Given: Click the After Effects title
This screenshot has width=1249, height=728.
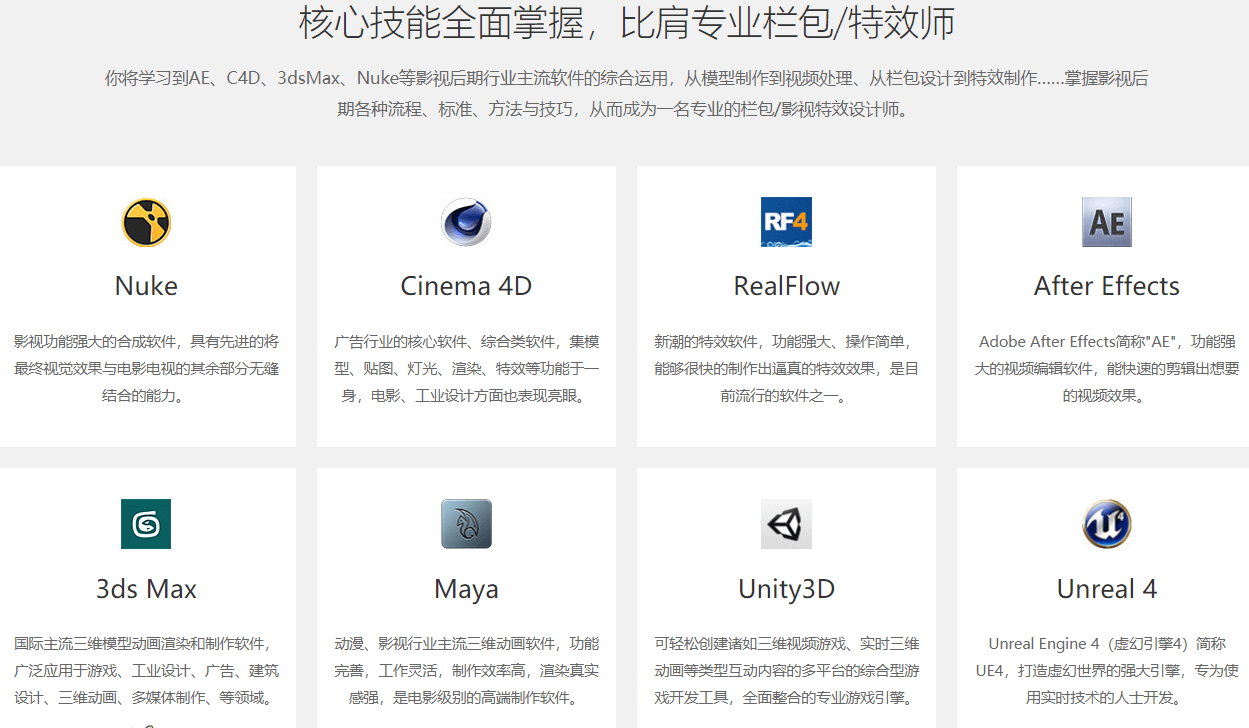Looking at the screenshot, I should coord(1106,286).
